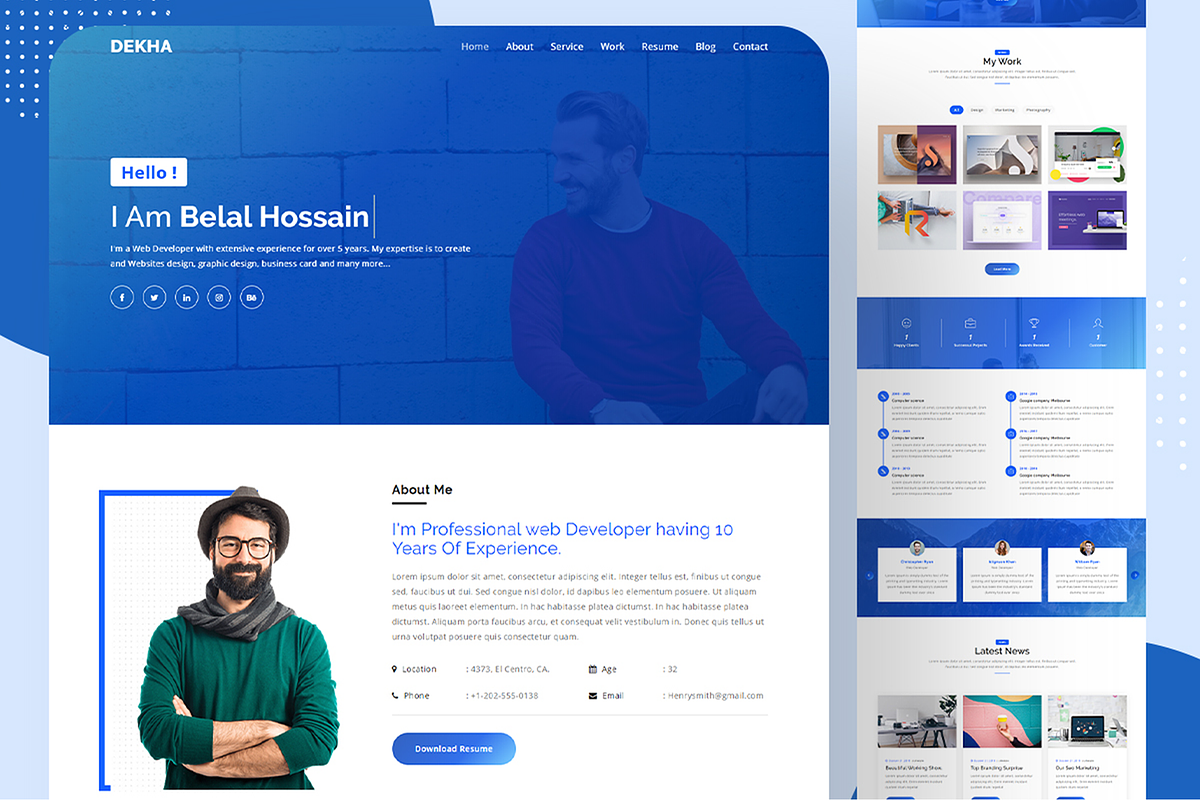Screen dimensions: 1200x800
Task: Click the Download Resume button
Action: point(454,749)
